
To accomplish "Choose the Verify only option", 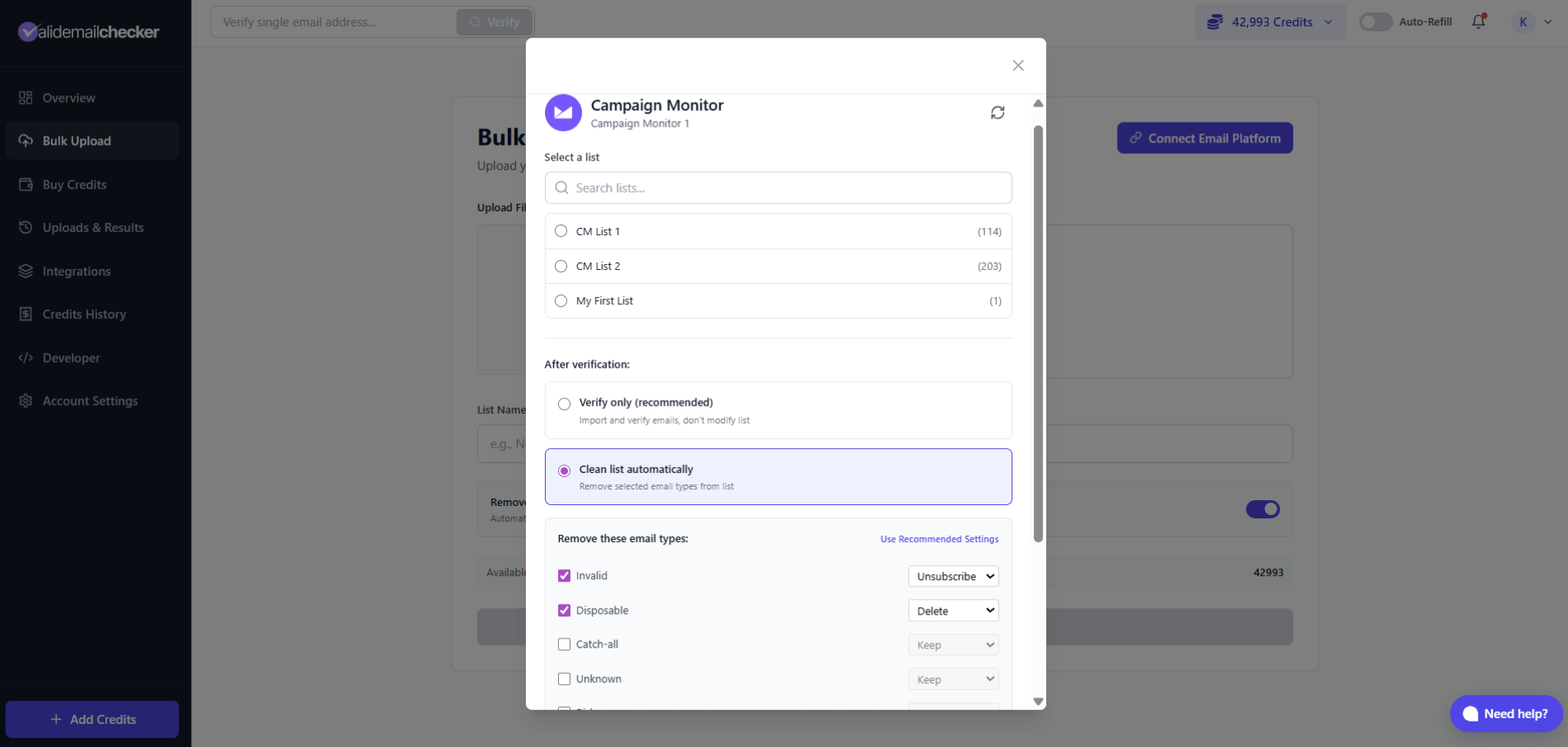I will (564, 403).
